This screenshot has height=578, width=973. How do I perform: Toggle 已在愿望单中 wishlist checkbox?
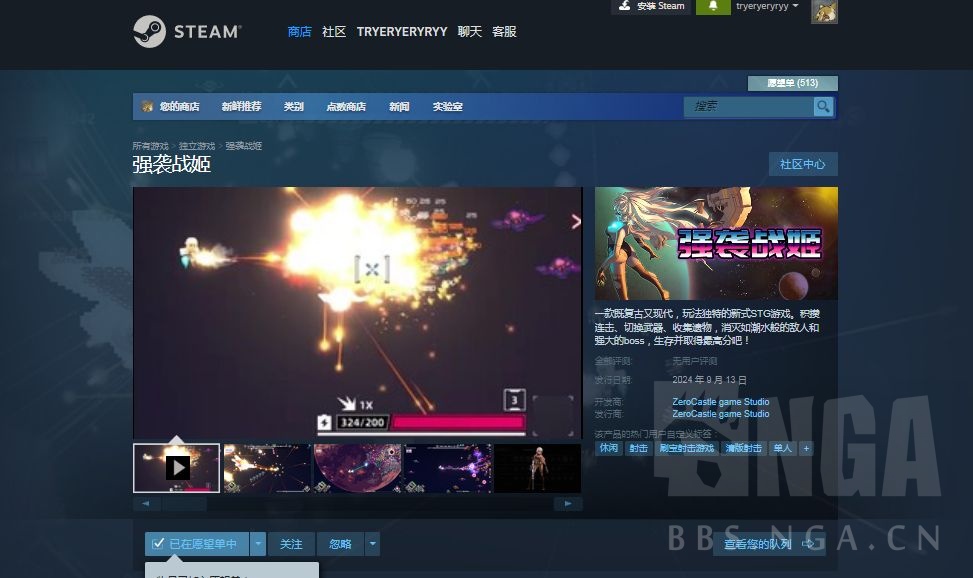[158, 544]
